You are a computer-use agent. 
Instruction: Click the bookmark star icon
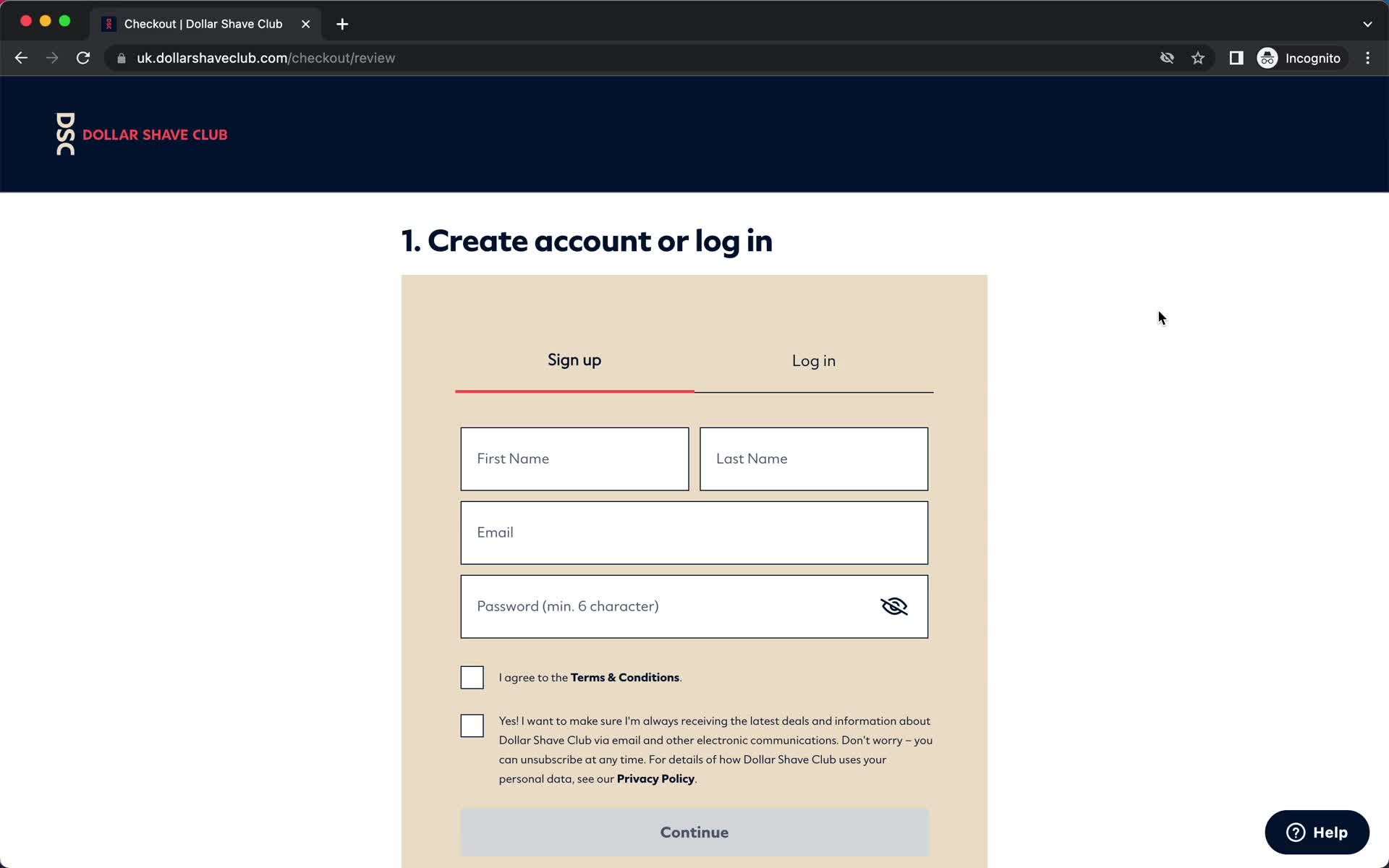[1199, 58]
